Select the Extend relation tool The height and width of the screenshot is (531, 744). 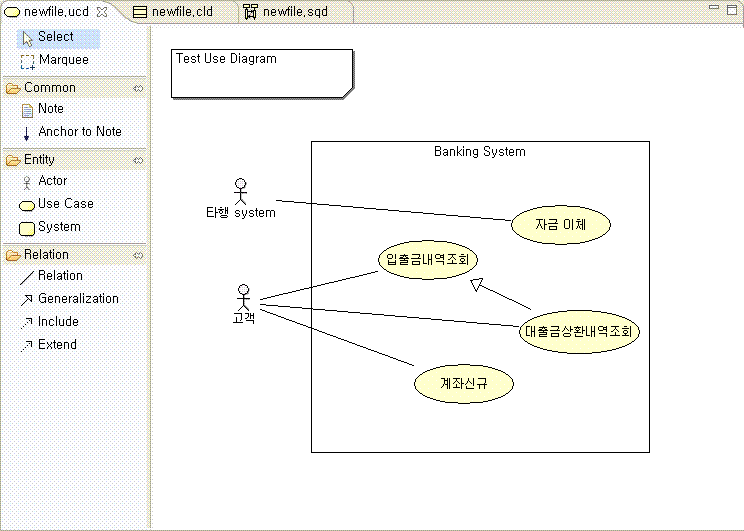(57, 345)
